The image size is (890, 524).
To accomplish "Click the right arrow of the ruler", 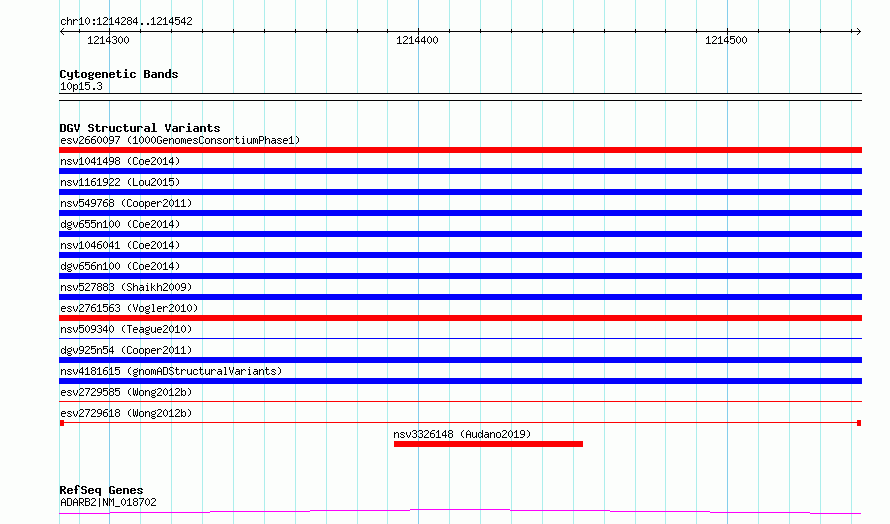I will [858, 32].
